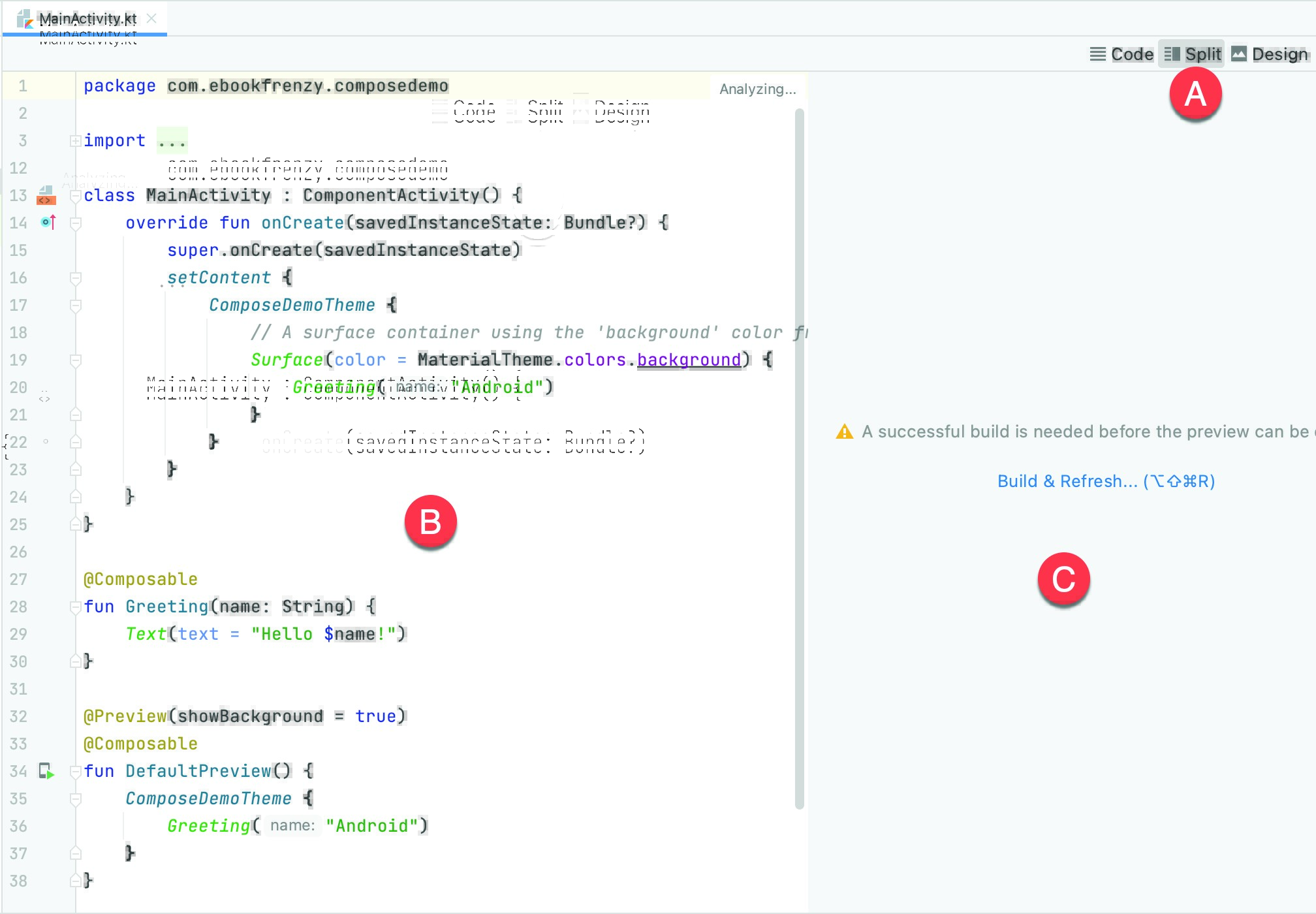Click the Build & Refresh link
Viewport: 1316px width, 914px height.
(x=1106, y=481)
